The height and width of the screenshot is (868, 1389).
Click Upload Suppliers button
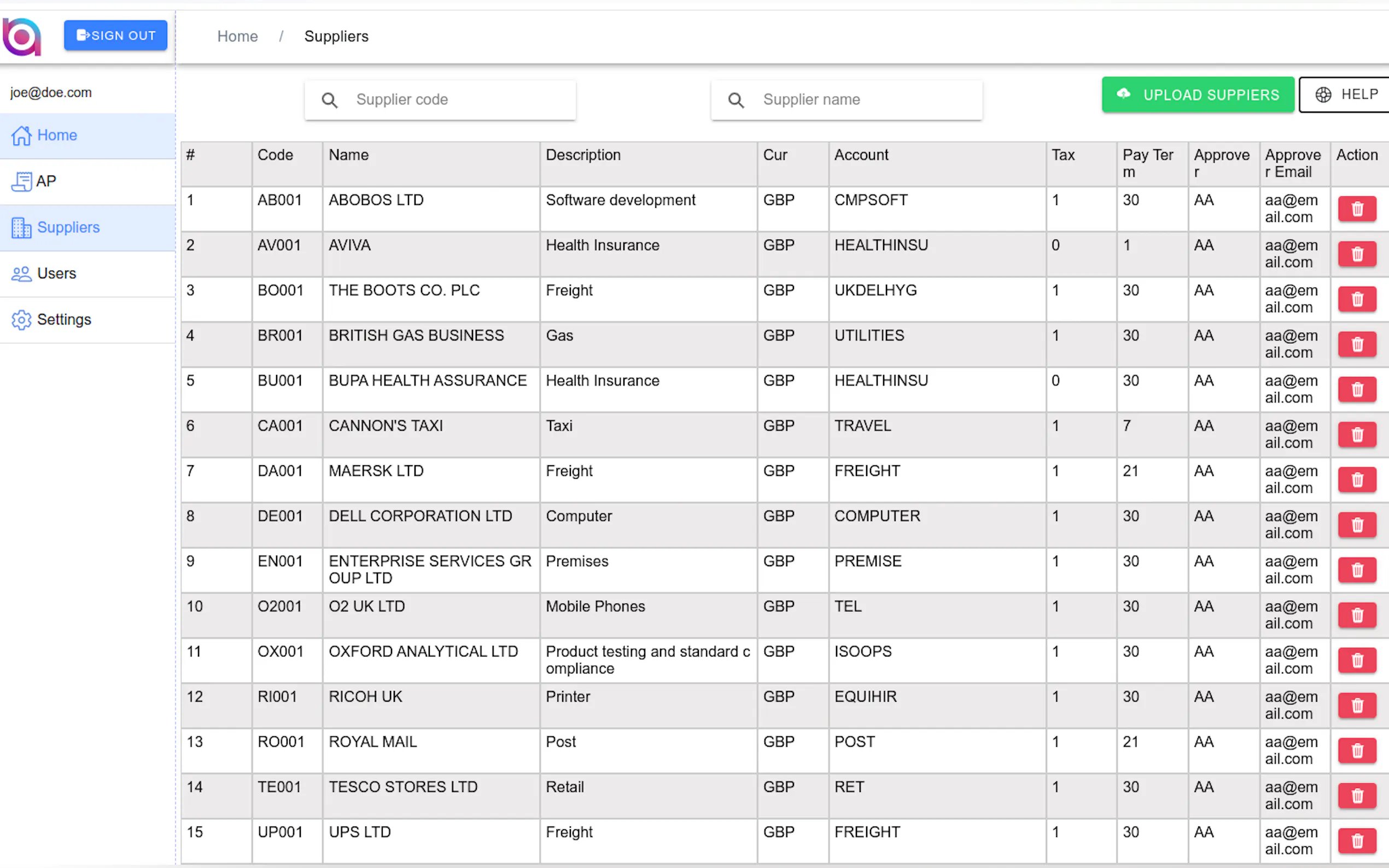pyautogui.click(x=1198, y=95)
